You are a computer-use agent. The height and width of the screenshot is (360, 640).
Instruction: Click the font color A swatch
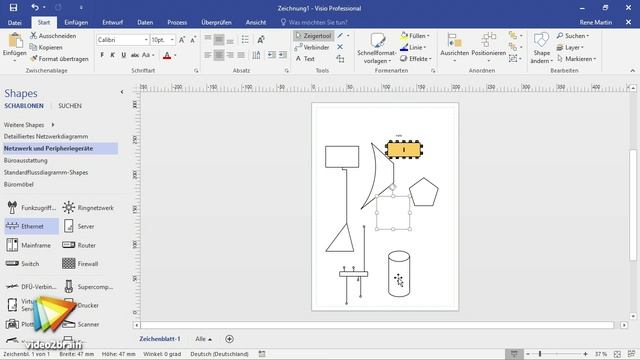pos(167,56)
